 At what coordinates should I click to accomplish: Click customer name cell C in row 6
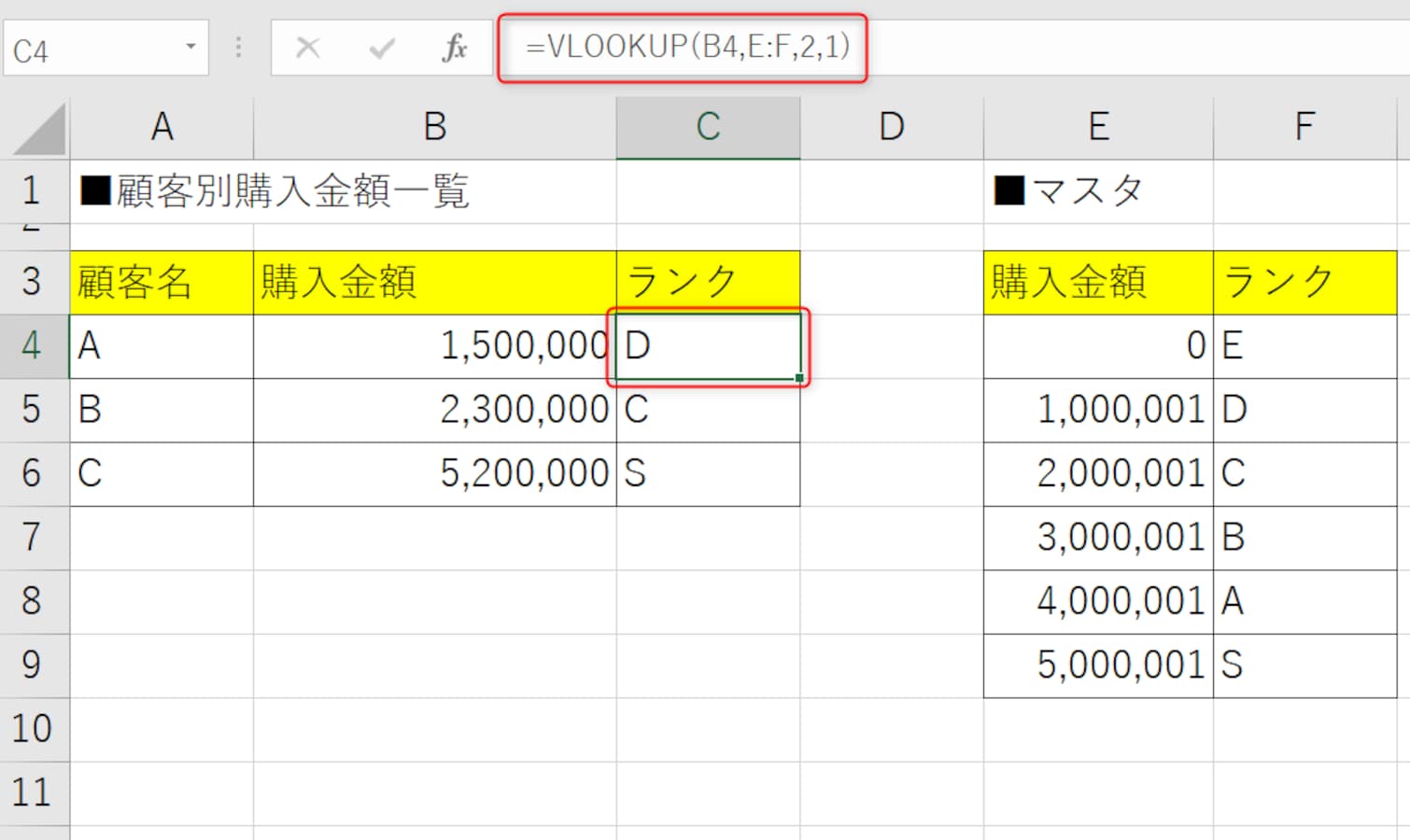(162, 474)
